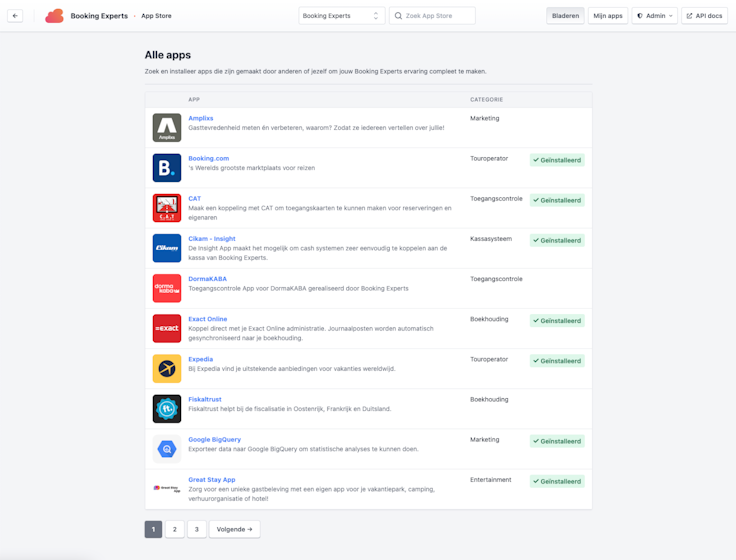Open the Amplixs app icon
This screenshot has width=736, height=560.
[167, 128]
